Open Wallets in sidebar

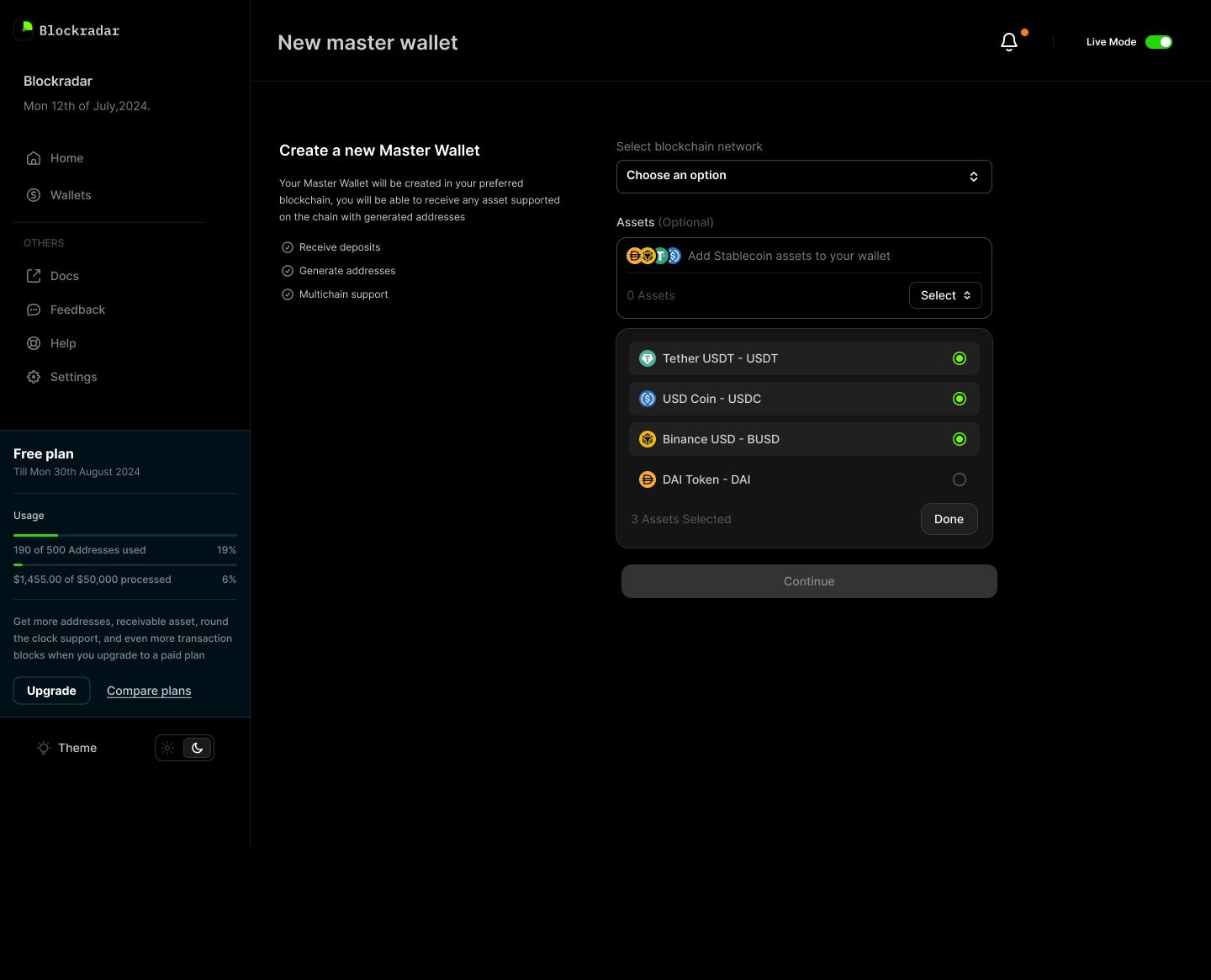click(x=71, y=195)
